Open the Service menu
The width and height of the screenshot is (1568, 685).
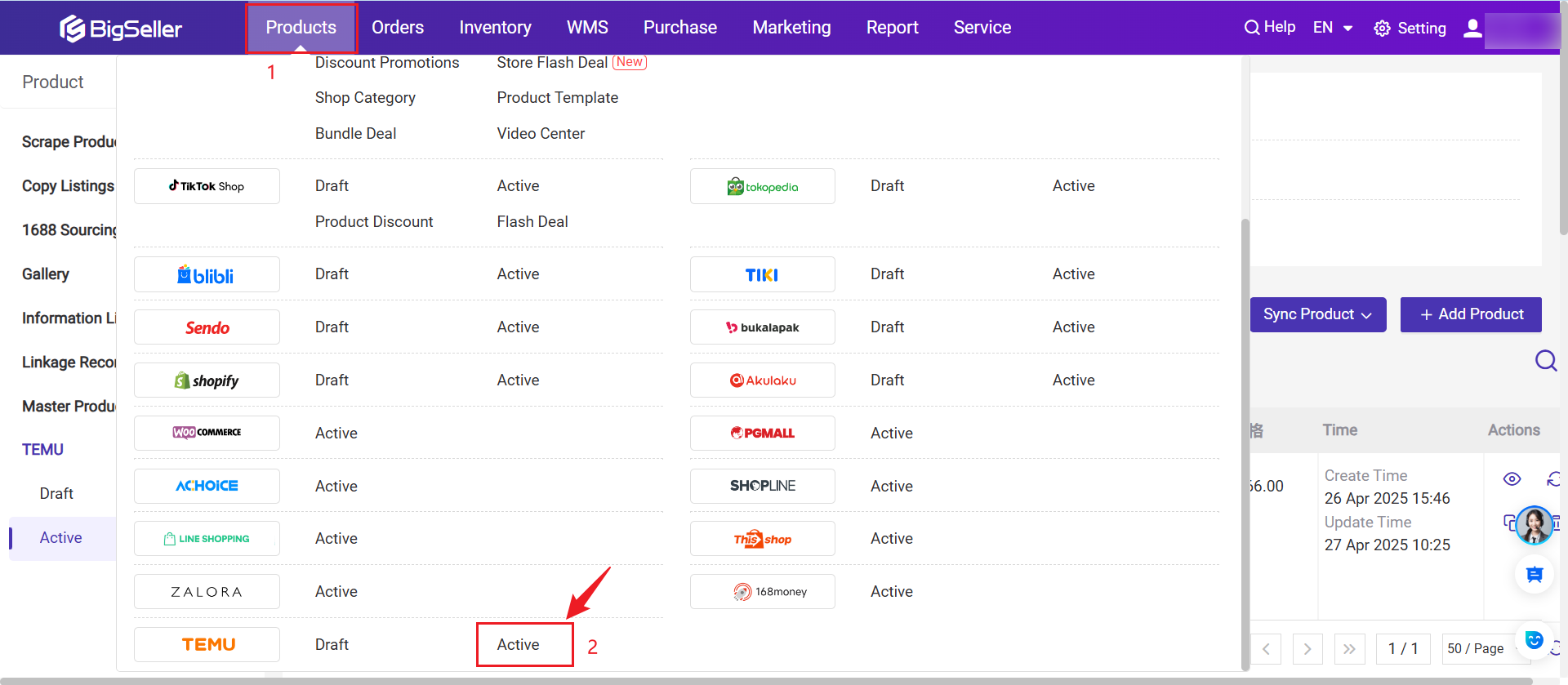point(982,28)
